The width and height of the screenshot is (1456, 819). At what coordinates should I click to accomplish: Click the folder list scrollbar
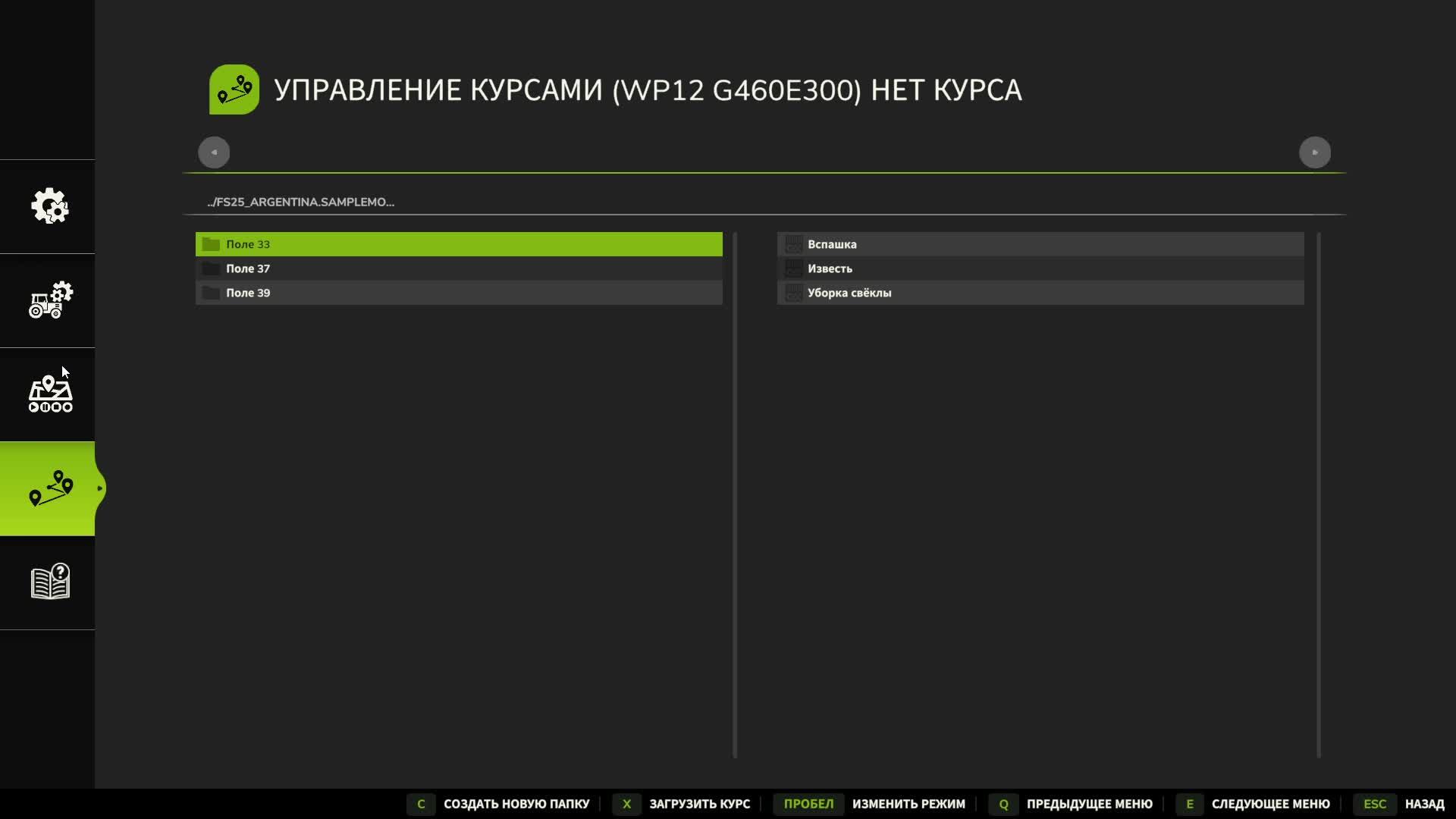point(735,495)
